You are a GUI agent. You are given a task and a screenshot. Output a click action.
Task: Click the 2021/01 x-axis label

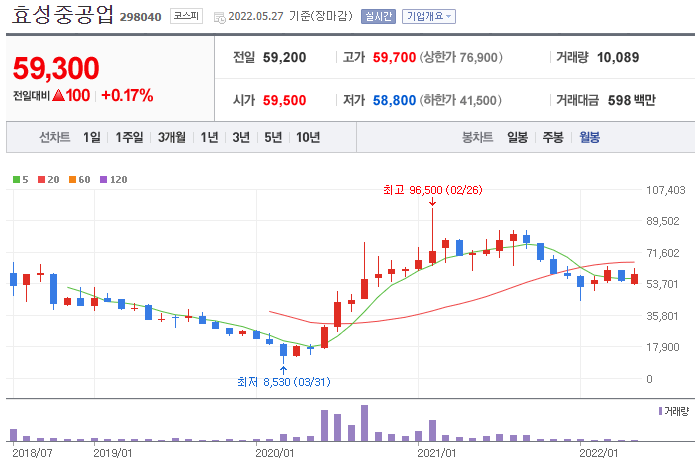click(x=437, y=453)
